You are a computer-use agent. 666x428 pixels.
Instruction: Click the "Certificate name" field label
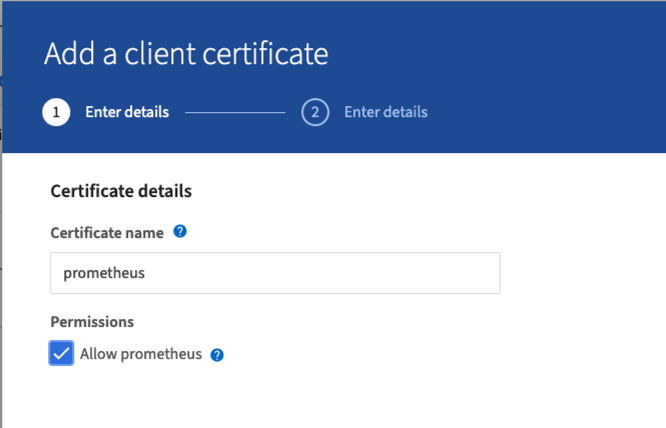point(107,233)
